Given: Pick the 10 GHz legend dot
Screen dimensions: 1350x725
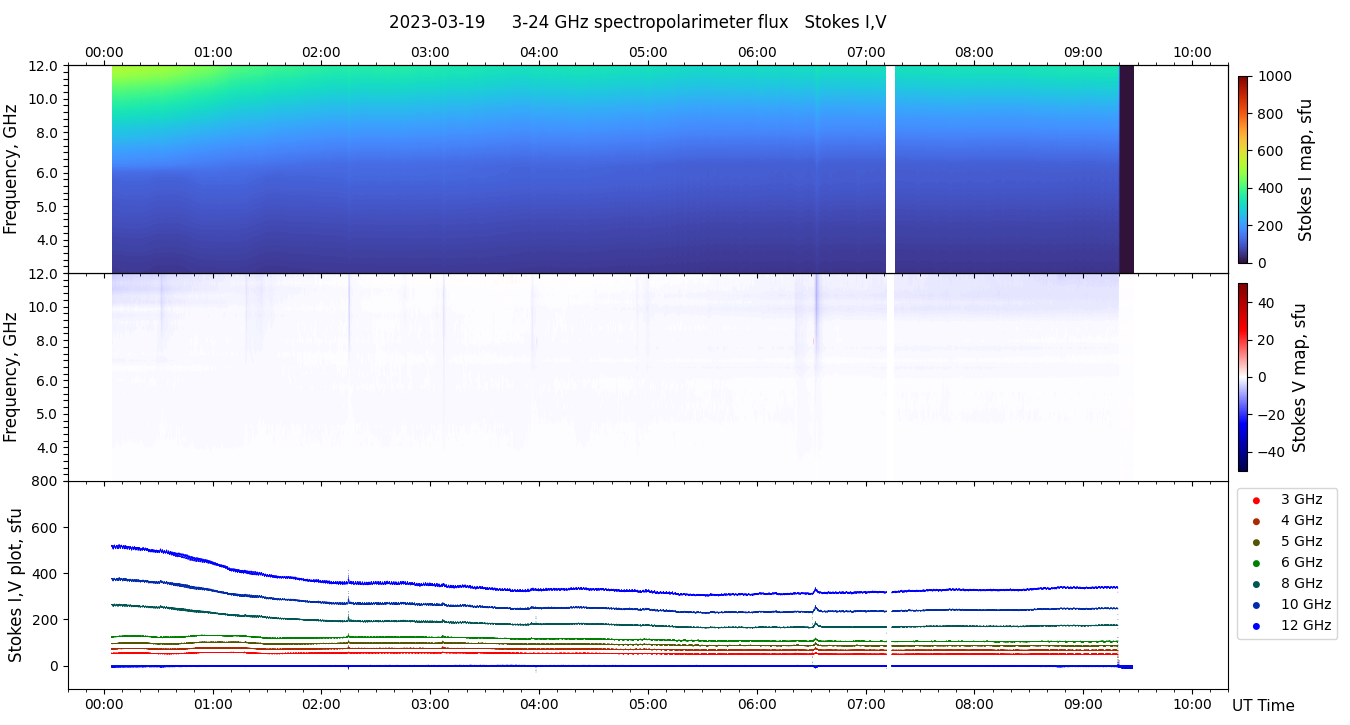Looking at the screenshot, I should [1256, 605].
